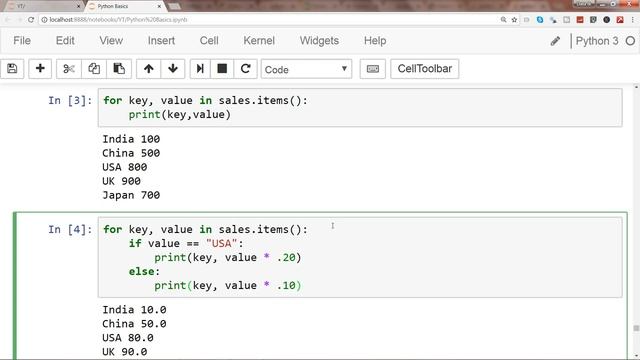Screen dimensions: 640x360
Task: Open the zoom magnifier in the address bar
Action: (x=504, y=20)
